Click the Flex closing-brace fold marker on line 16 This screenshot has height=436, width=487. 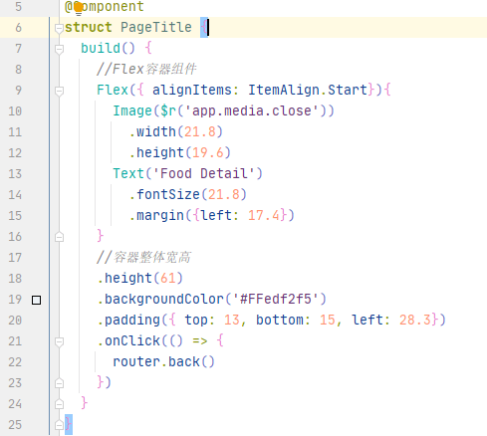(x=59, y=237)
